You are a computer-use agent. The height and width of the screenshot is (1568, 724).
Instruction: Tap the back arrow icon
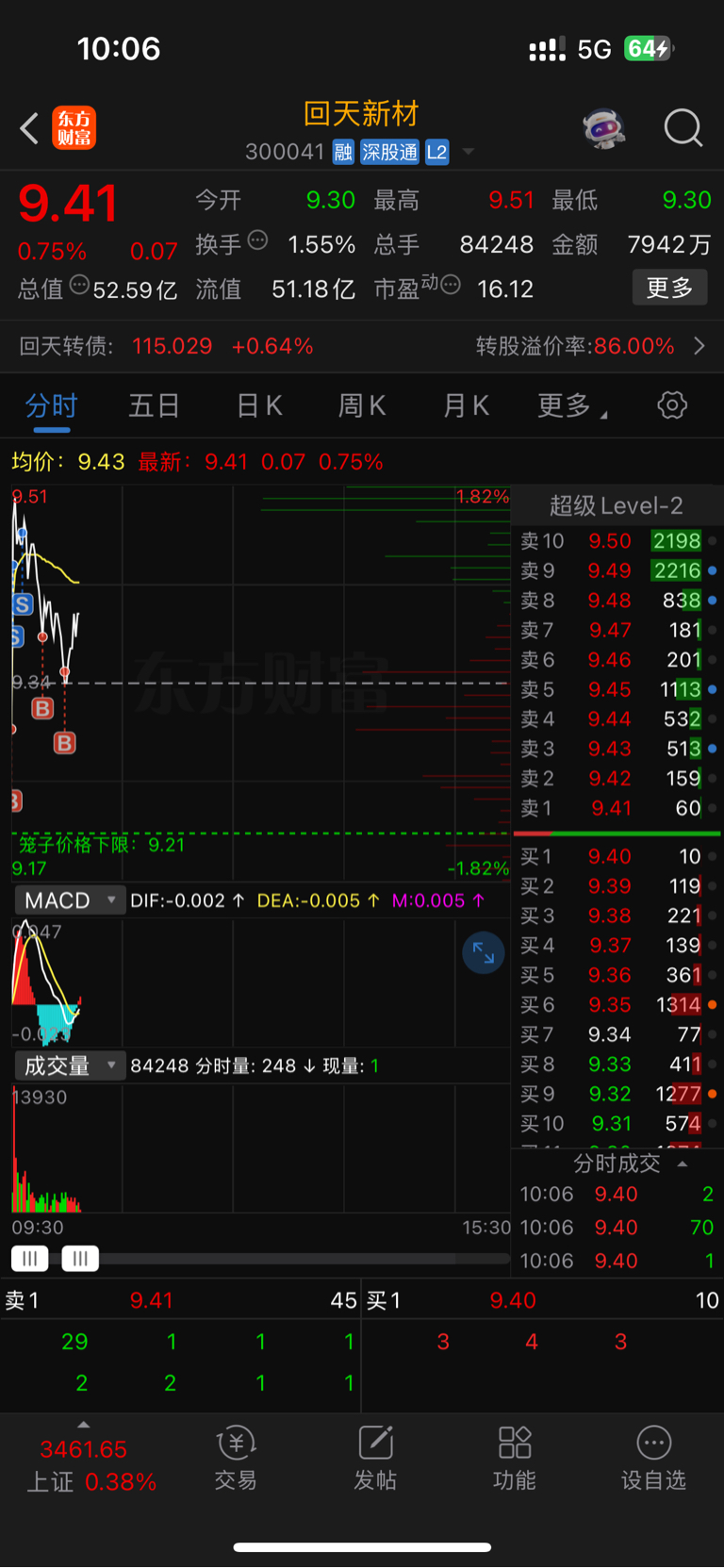click(x=29, y=128)
